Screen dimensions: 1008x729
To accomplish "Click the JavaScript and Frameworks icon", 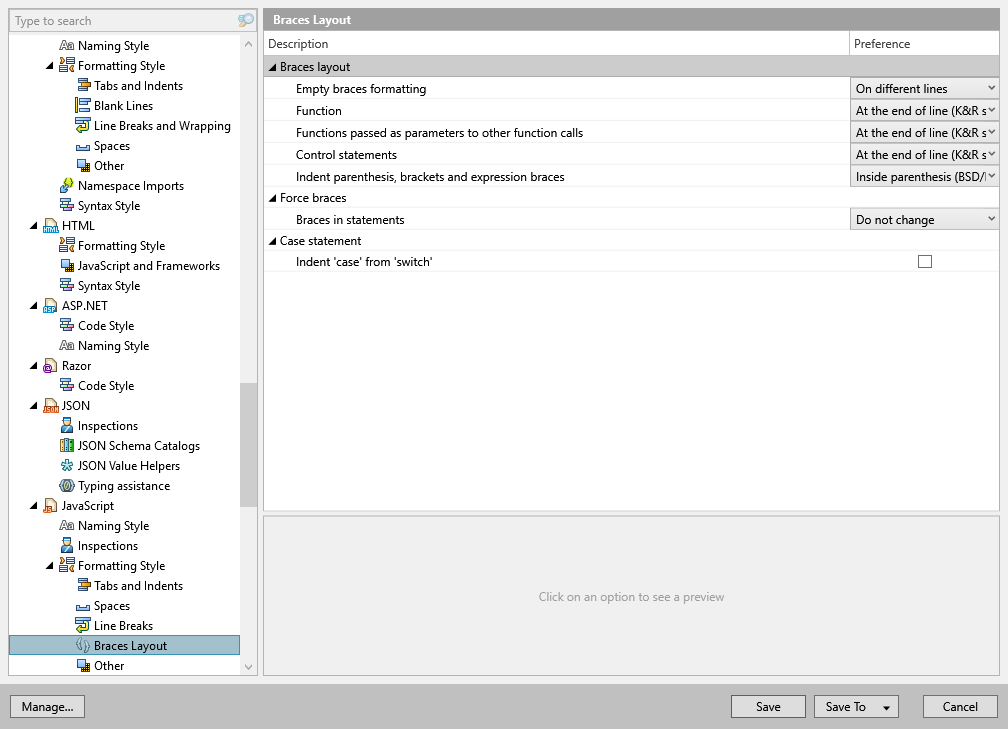I will pos(67,266).
